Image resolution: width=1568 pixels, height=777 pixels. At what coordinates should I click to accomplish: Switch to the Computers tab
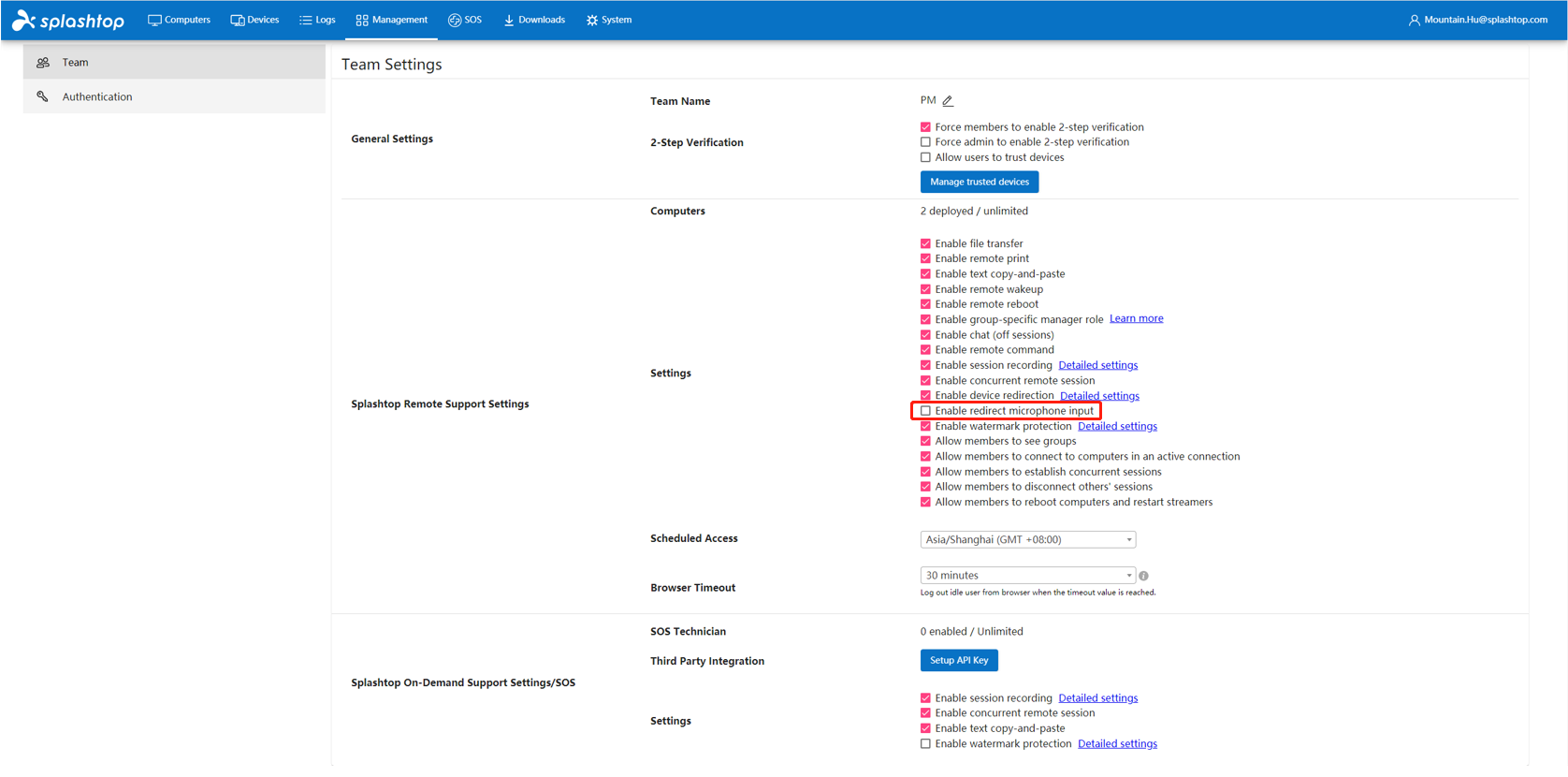click(179, 20)
